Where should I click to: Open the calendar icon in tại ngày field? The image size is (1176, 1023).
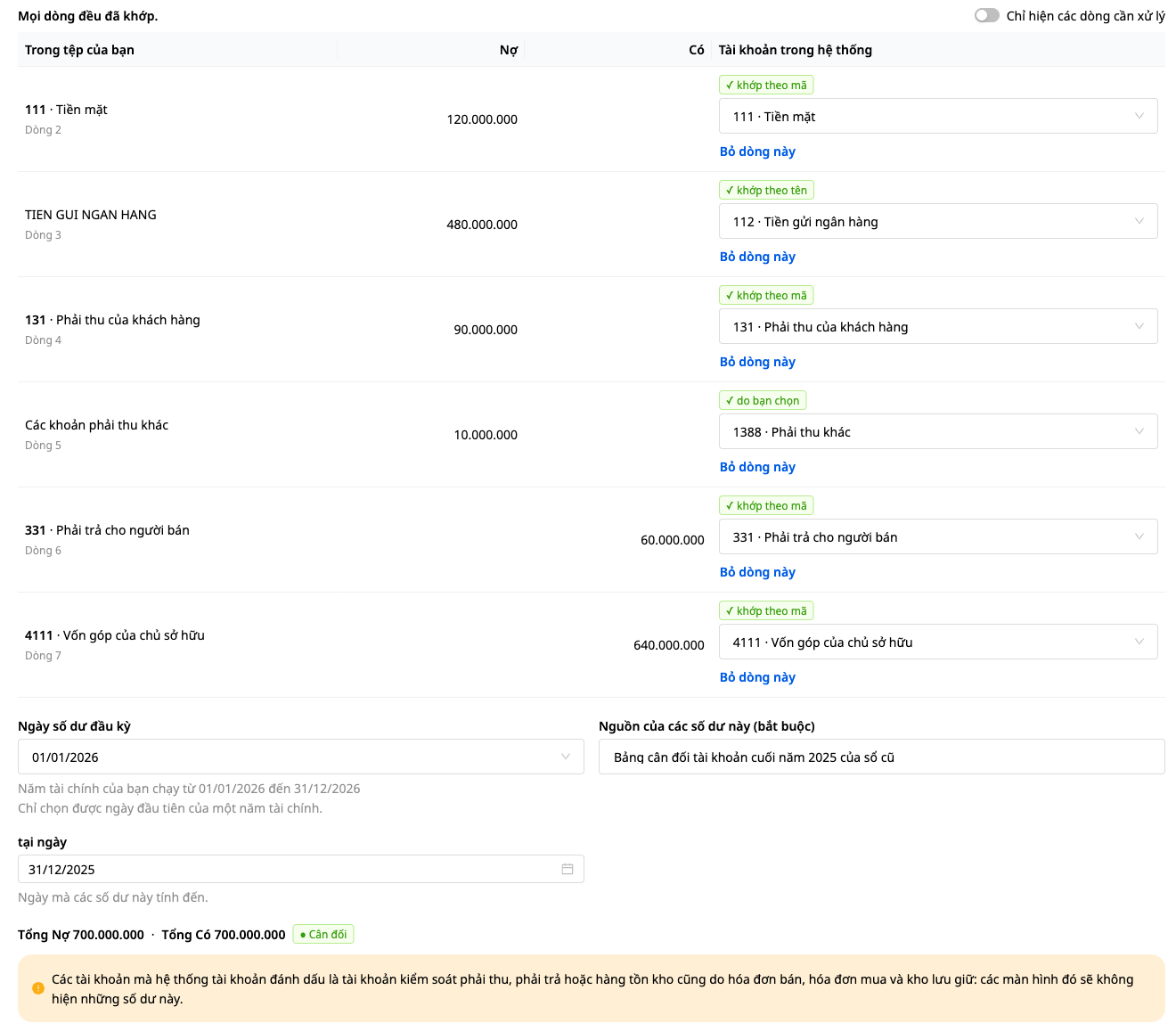(x=568, y=869)
